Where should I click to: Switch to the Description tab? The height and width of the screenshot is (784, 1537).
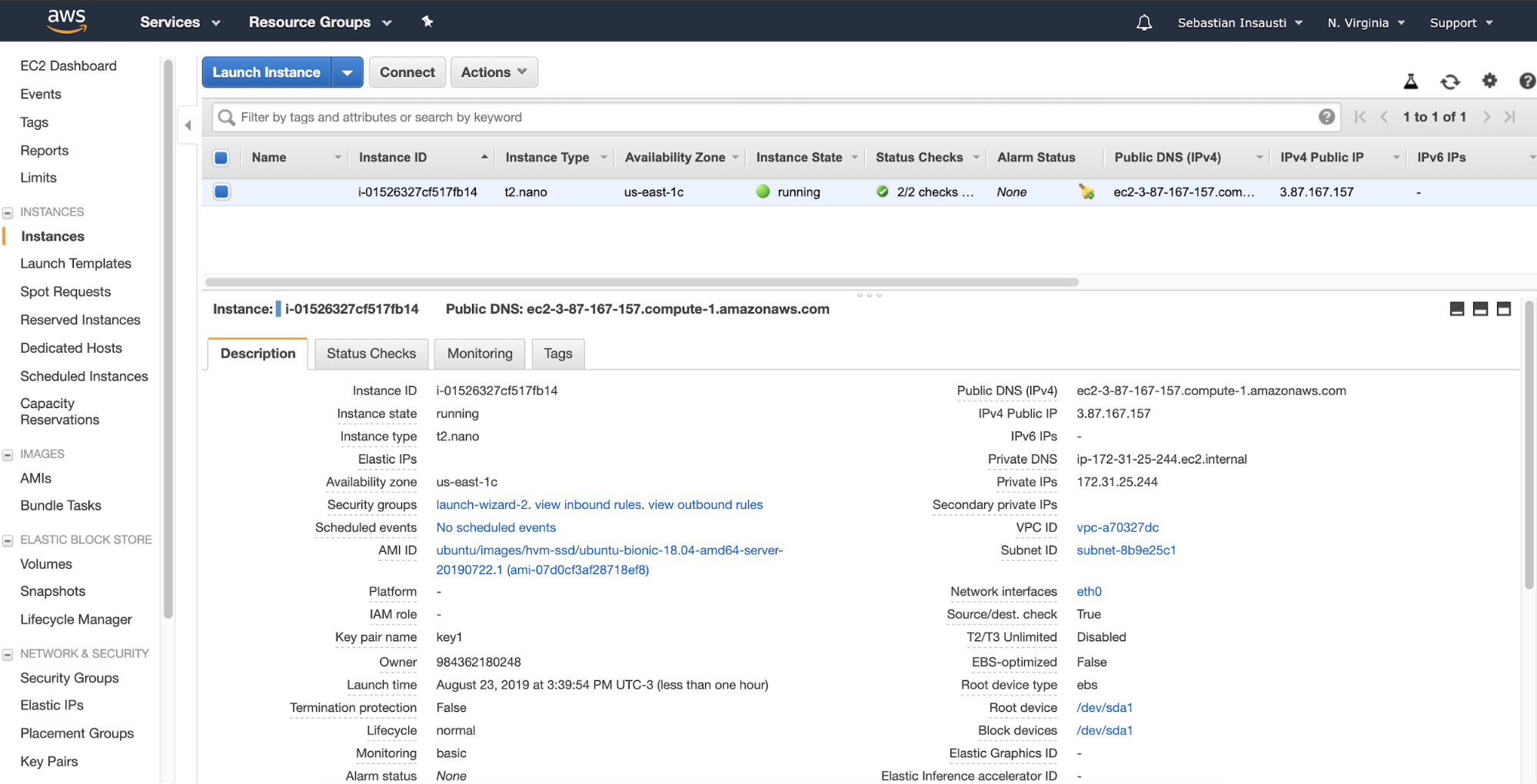coord(258,354)
